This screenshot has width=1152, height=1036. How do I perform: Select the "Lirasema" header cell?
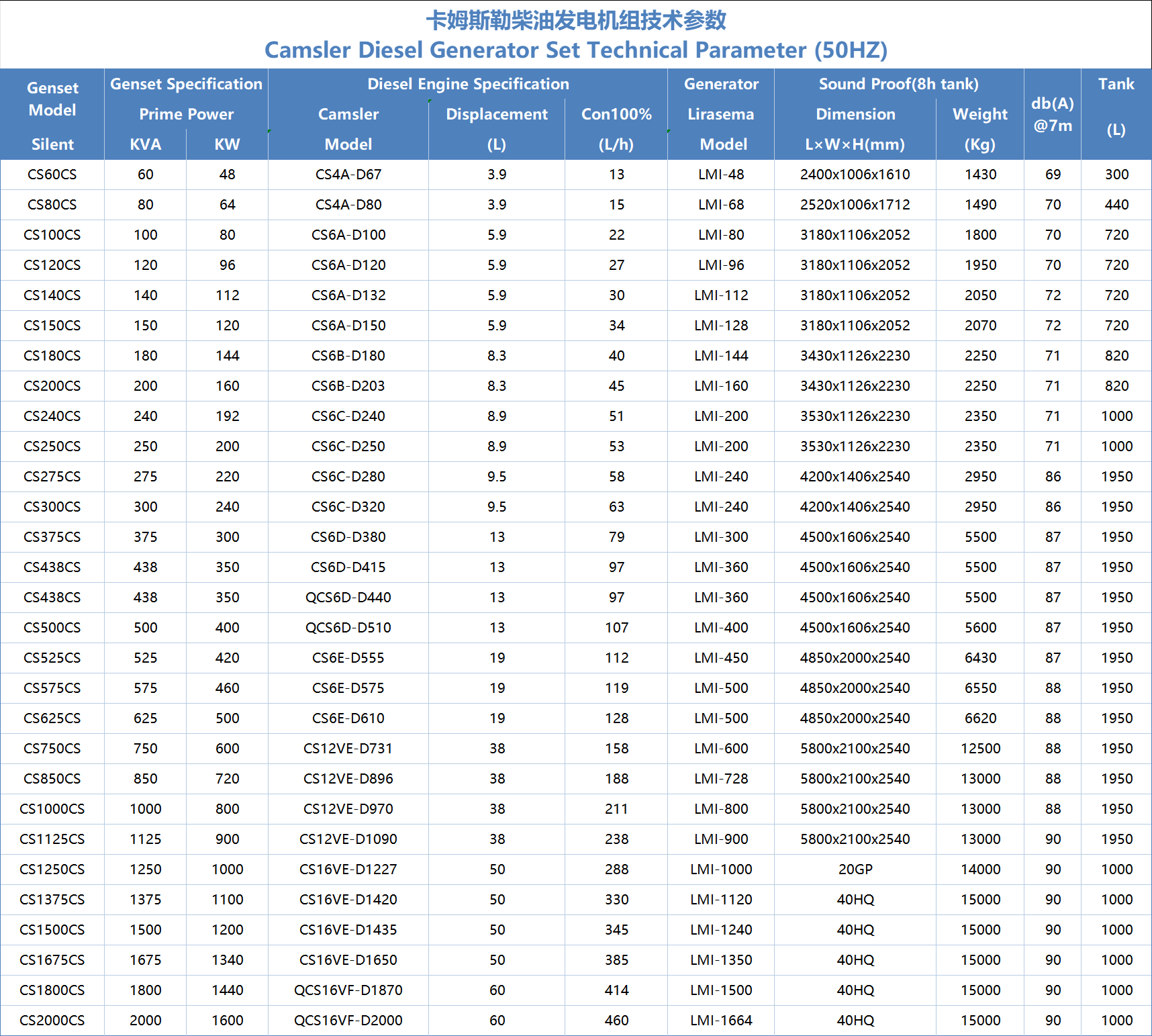click(721, 114)
